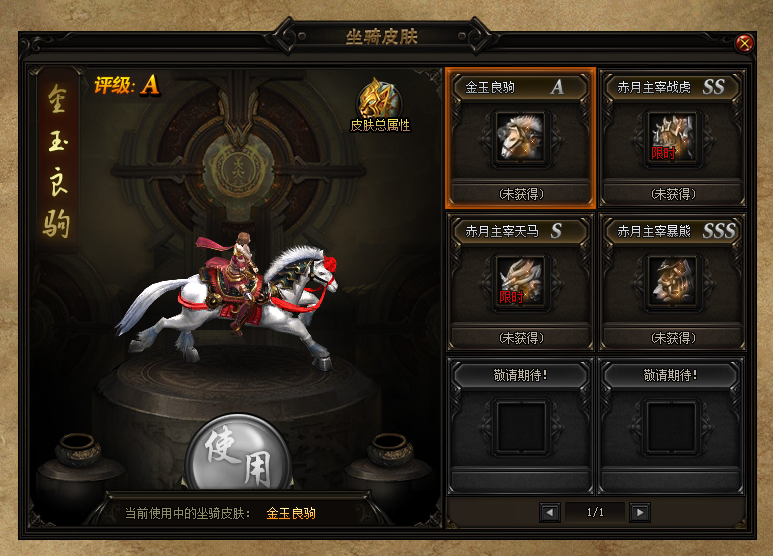This screenshot has height=556, width=773.
Task: Click 未获得 status under 赤月主宰暴熊
Action: [673, 338]
